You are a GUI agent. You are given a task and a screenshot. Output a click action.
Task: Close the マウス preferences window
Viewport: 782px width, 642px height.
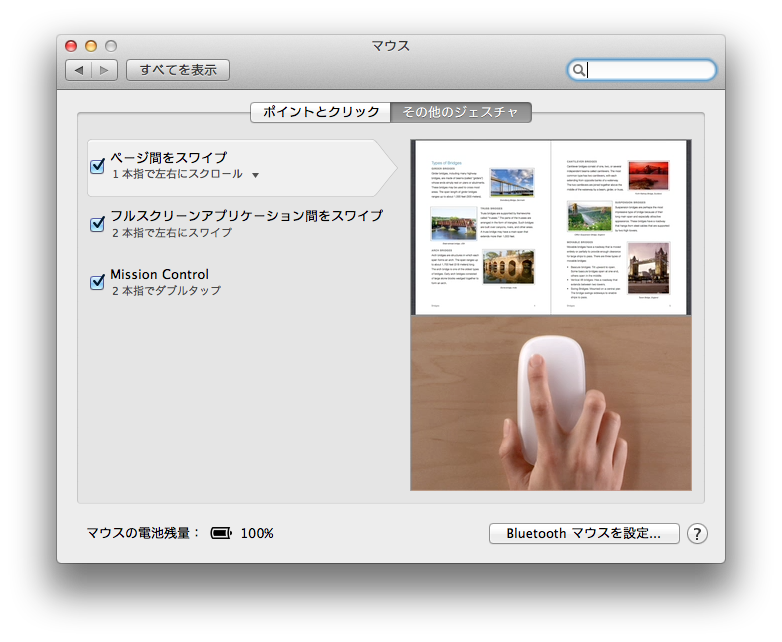pos(71,46)
